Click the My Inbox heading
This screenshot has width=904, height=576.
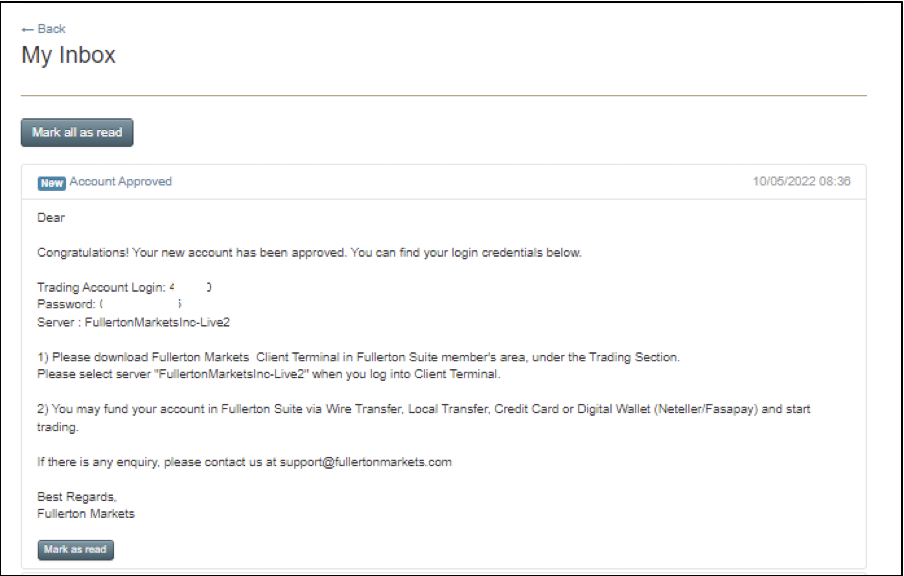coord(69,55)
